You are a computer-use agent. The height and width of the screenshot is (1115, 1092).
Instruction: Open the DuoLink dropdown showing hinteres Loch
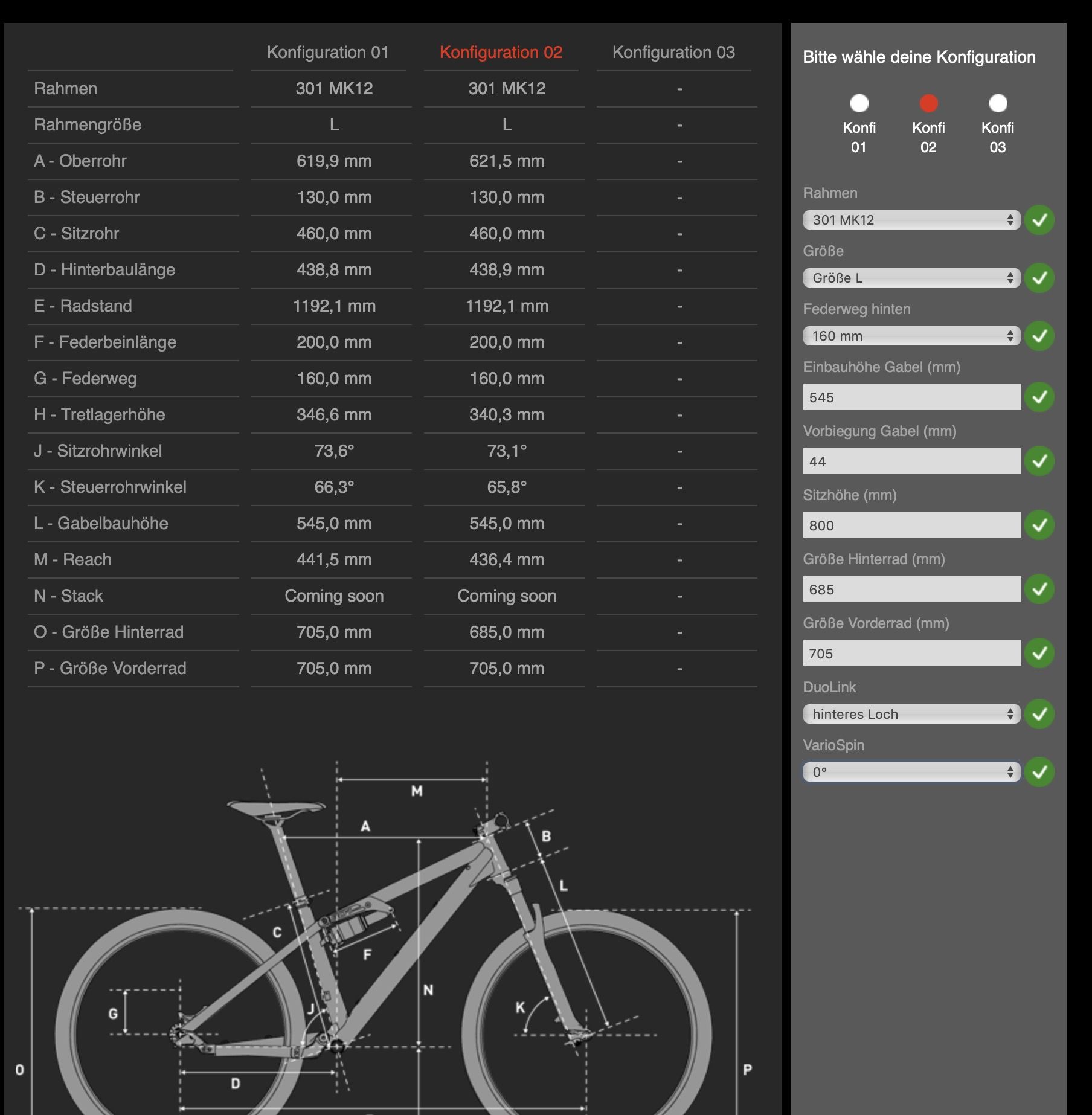click(x=911, y=714)
